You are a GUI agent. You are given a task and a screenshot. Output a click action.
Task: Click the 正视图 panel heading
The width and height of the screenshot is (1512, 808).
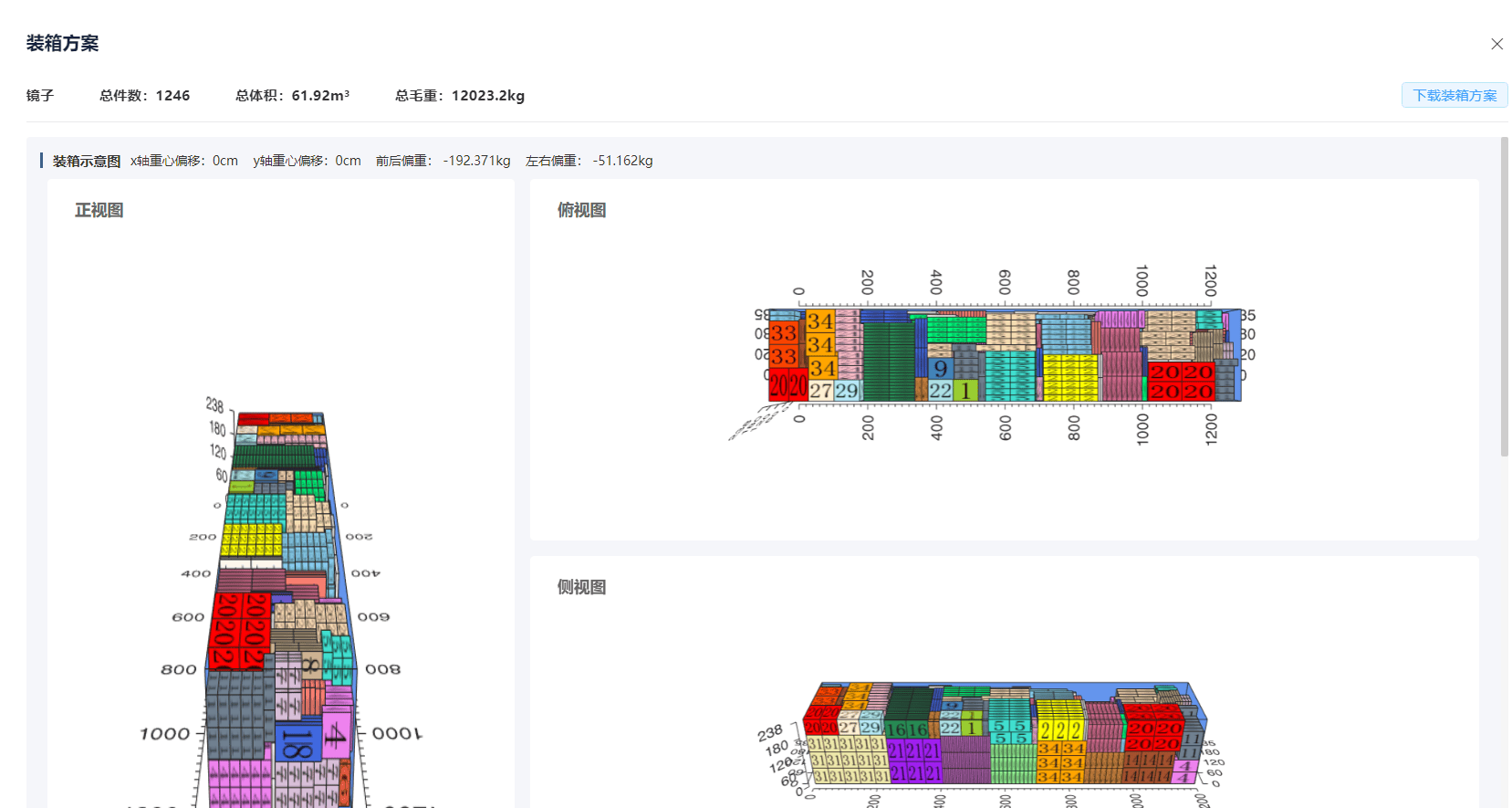[x=99, y=210]
